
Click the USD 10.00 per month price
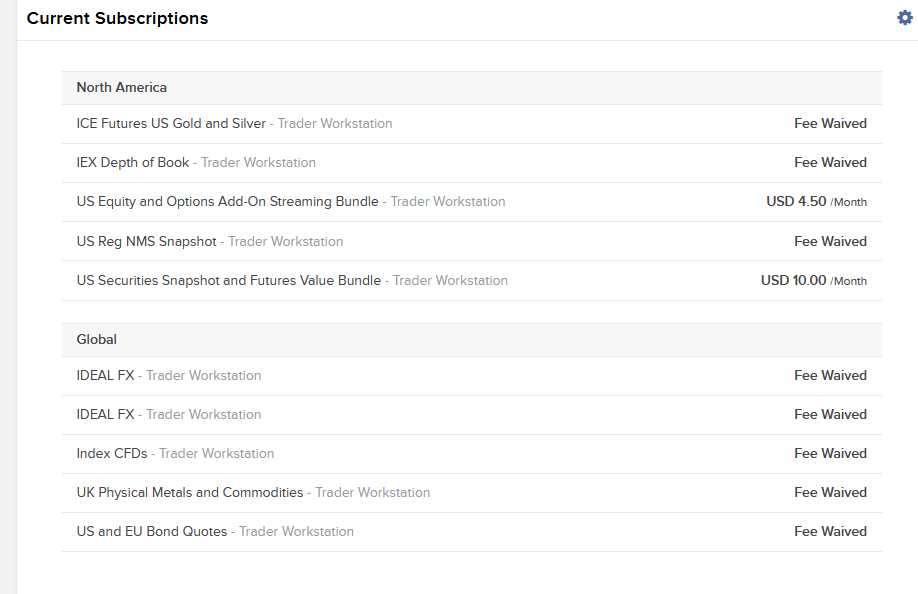814,281
